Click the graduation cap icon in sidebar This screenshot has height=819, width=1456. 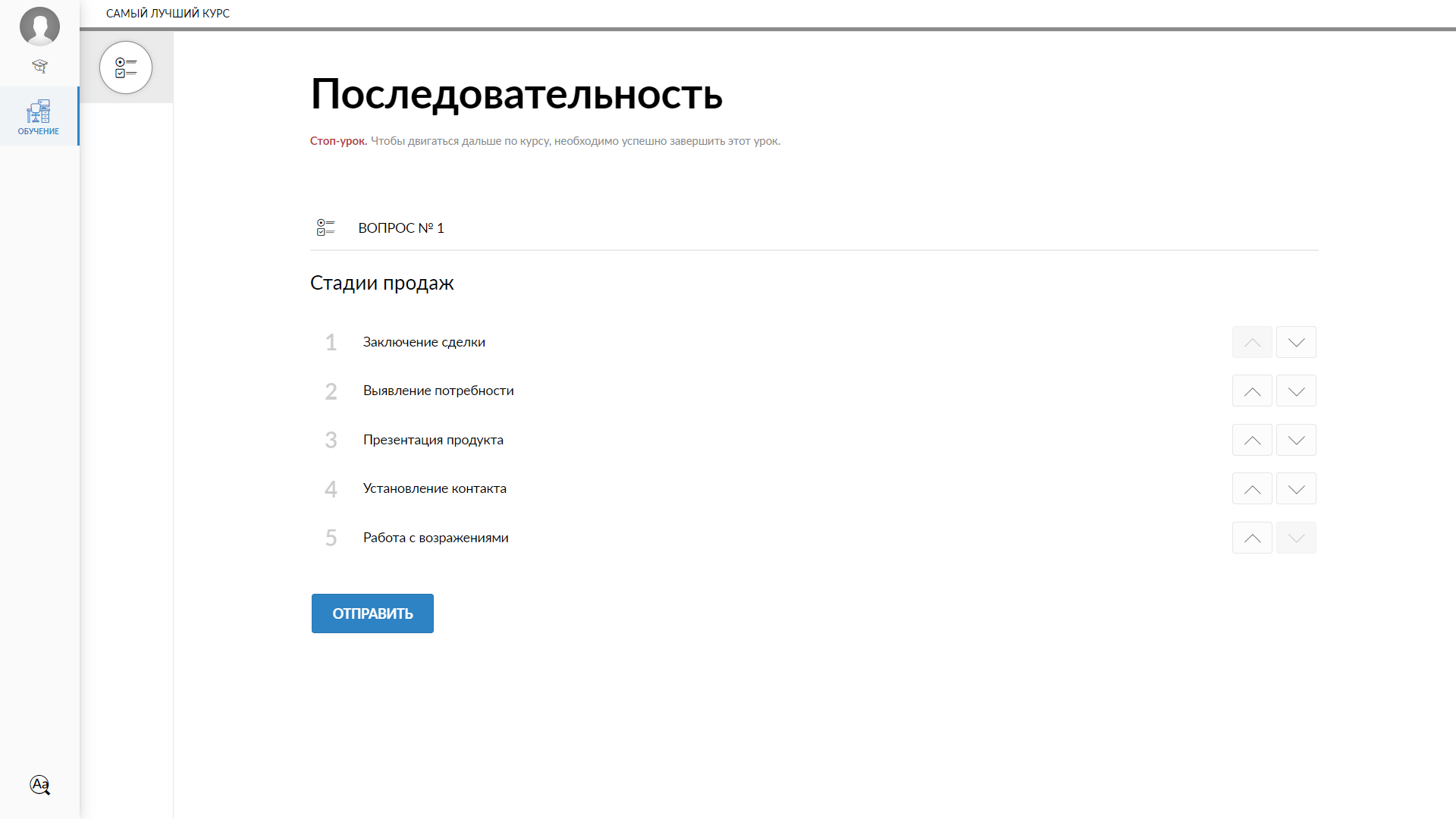pos(39,67)
